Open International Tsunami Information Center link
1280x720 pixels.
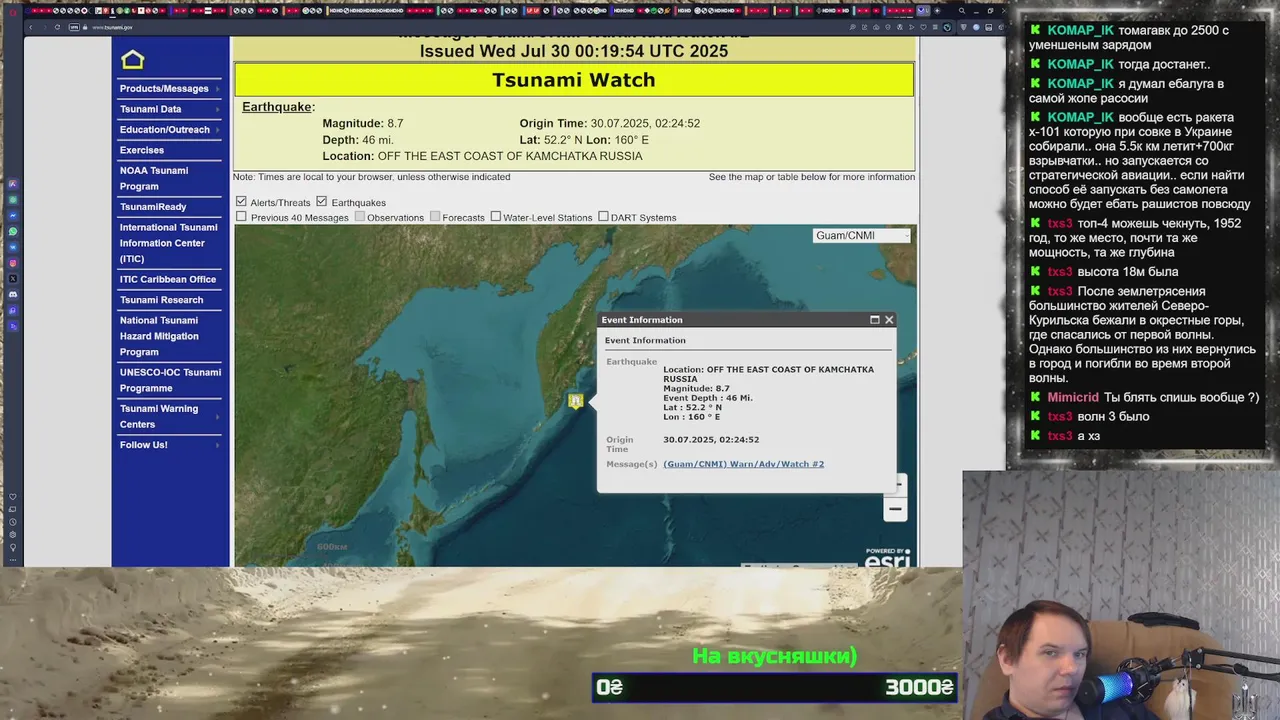click(168, 243)
